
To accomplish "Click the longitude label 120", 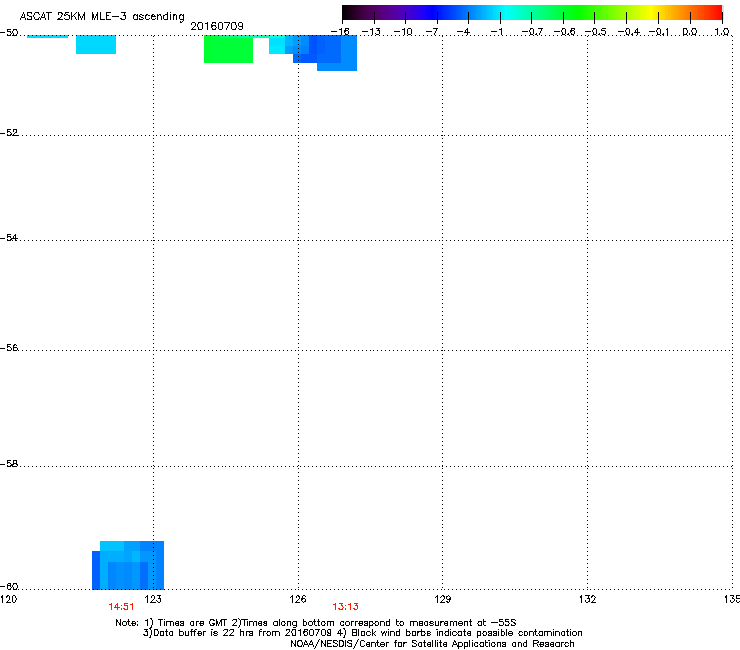I will (x=8, y=599).
